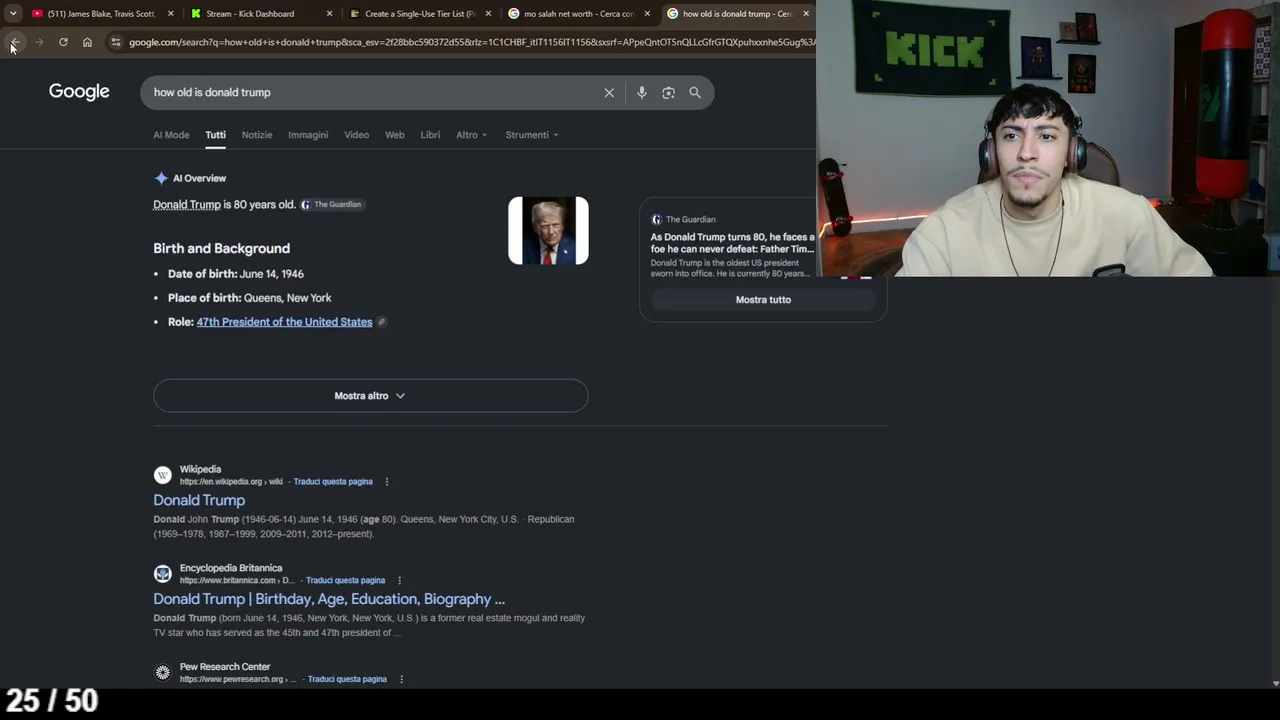Click the link icon after 47th President
The width and height of the screenshot is (1280, 720).
coord(381,322)
